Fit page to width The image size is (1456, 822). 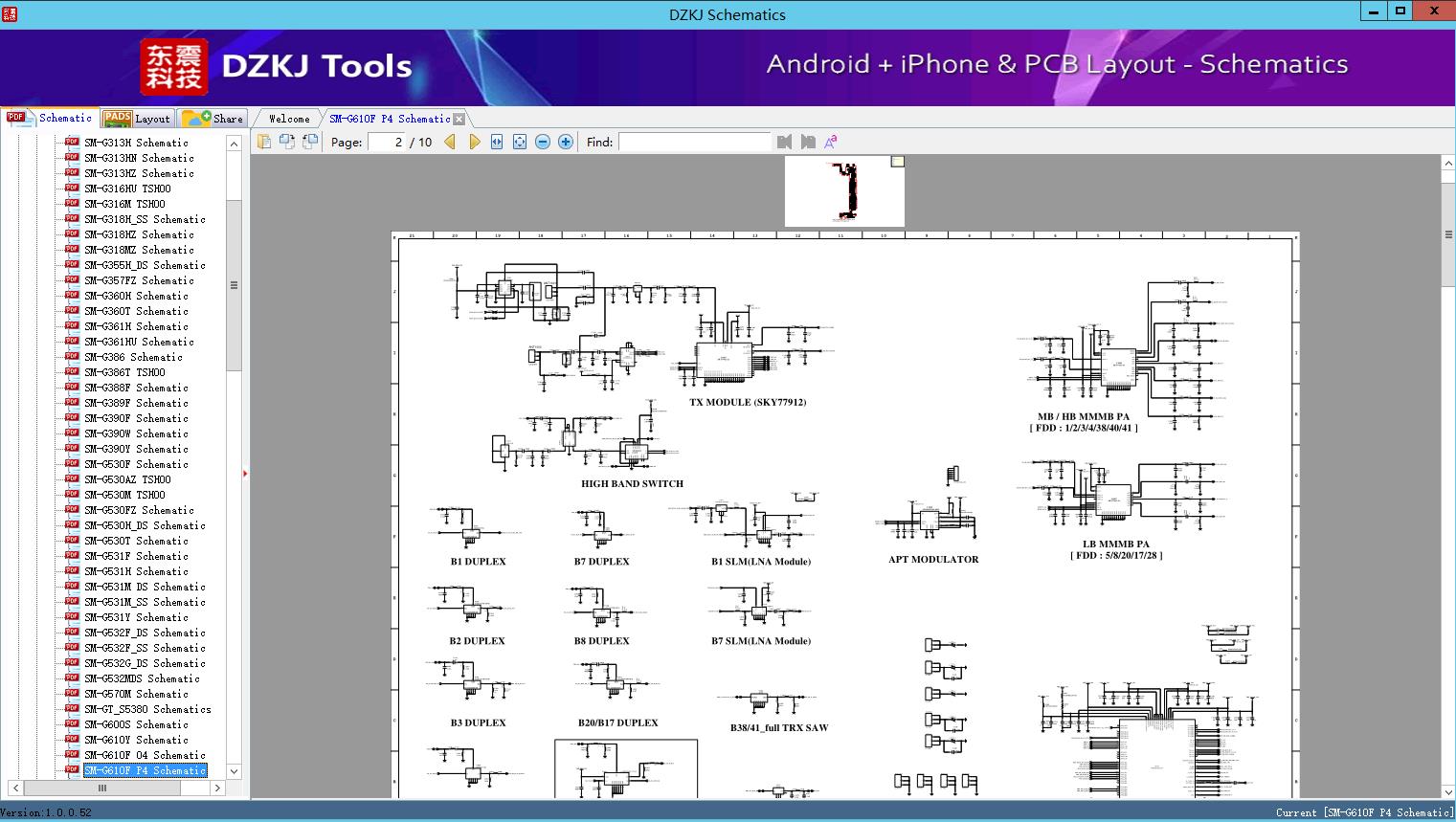click(x=497, y=142)
